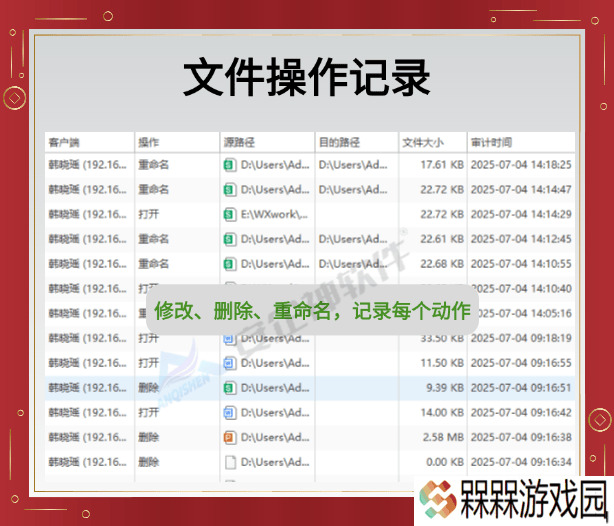Click the Excel file icon in the 14:10:55 row
Viewport: 614px width, 526px height.
pos(230,264)
